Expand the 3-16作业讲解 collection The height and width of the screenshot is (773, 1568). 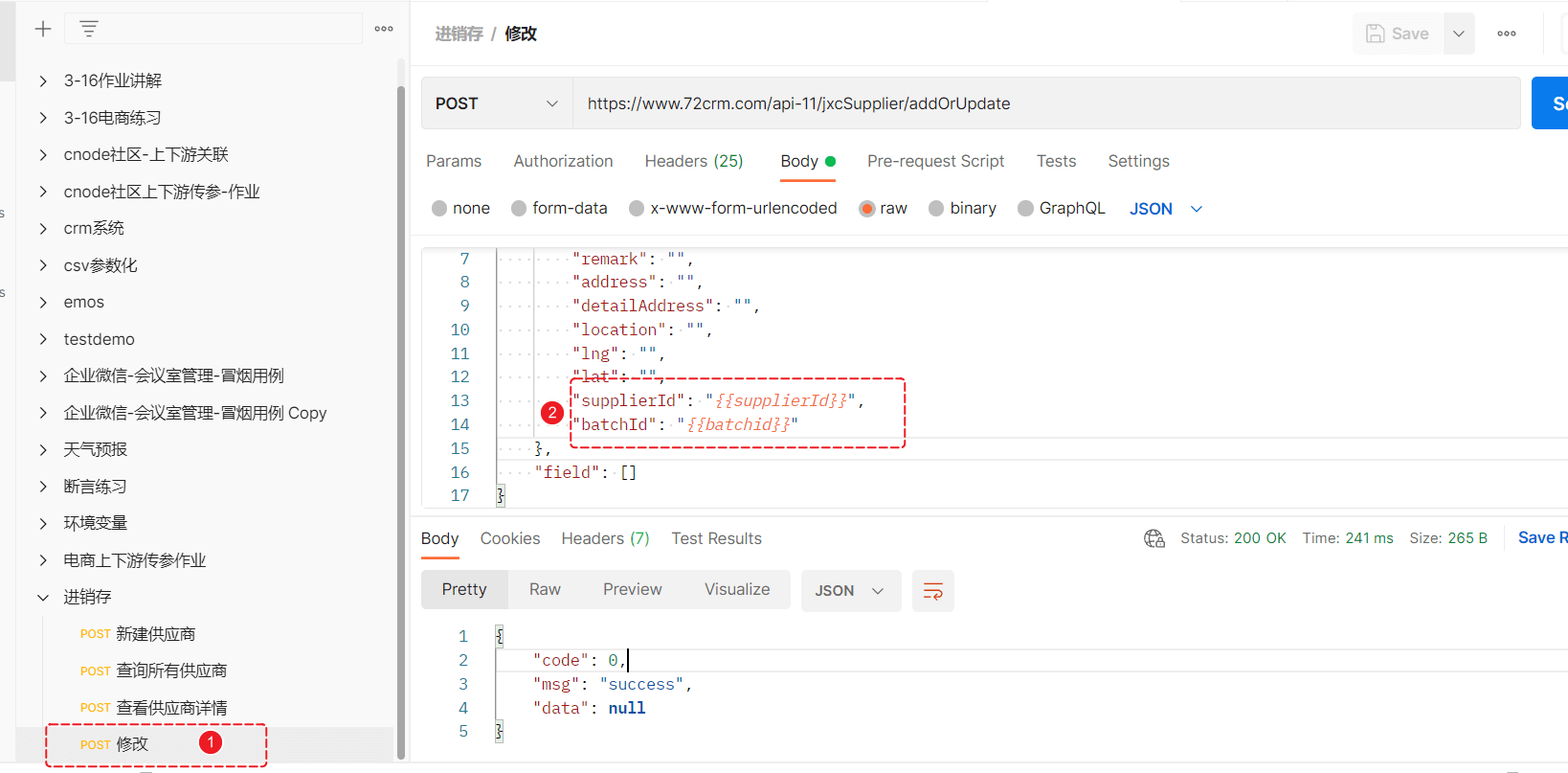coord(43,81)
